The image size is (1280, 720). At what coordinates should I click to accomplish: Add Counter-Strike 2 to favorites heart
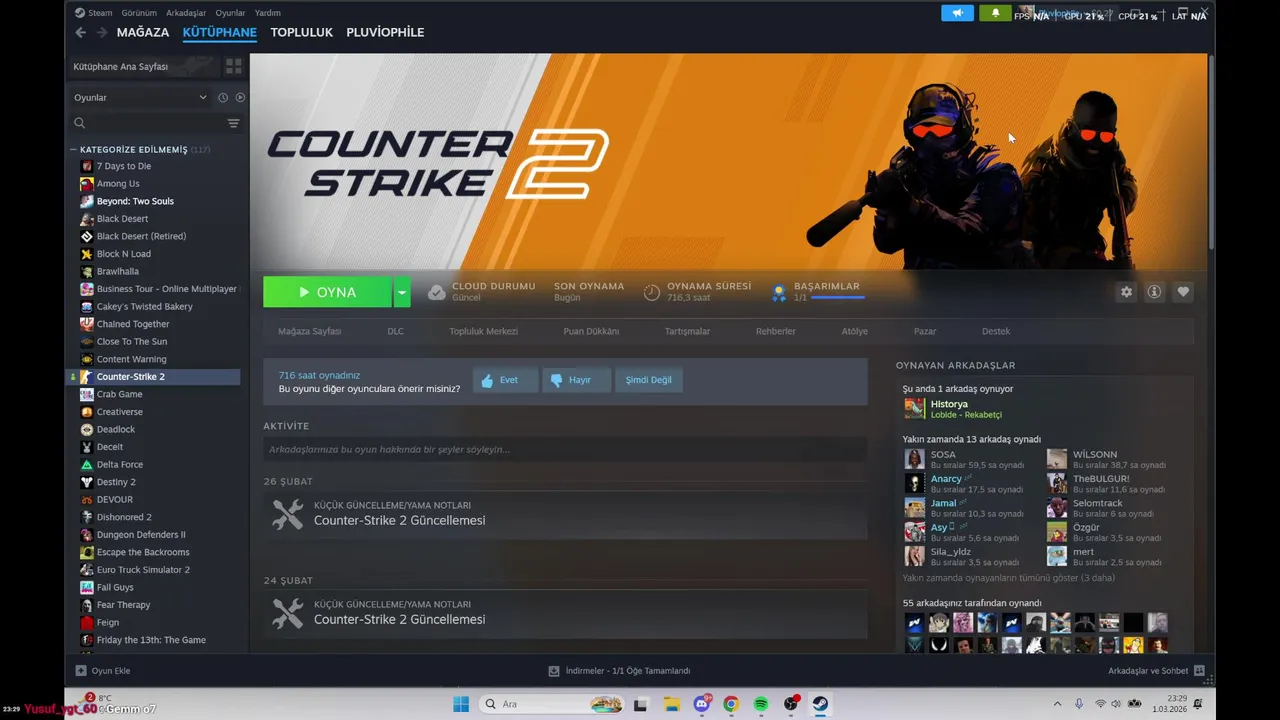(1183, 292)
